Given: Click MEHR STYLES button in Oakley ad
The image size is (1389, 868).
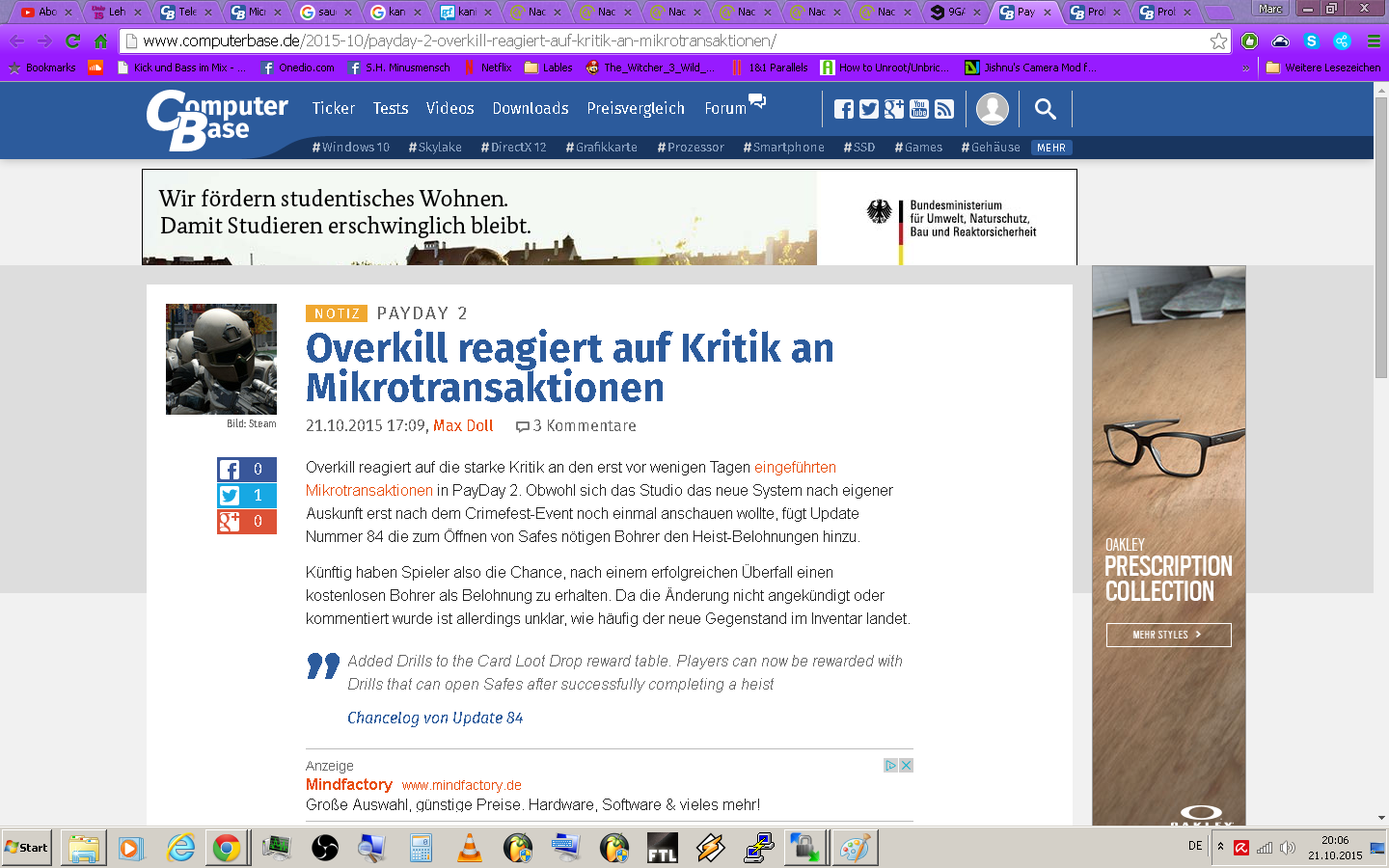Looking at the screenshot, I should (x=1168, y=635).
